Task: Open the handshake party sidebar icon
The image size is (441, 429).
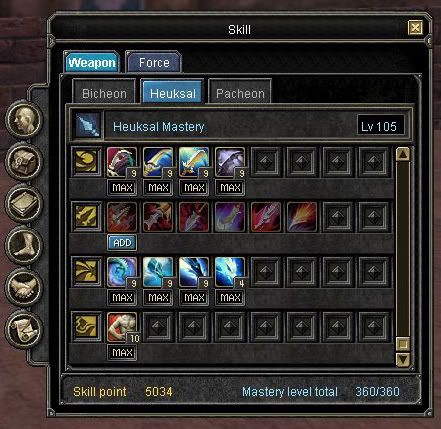Action: [x=24, y=287]
